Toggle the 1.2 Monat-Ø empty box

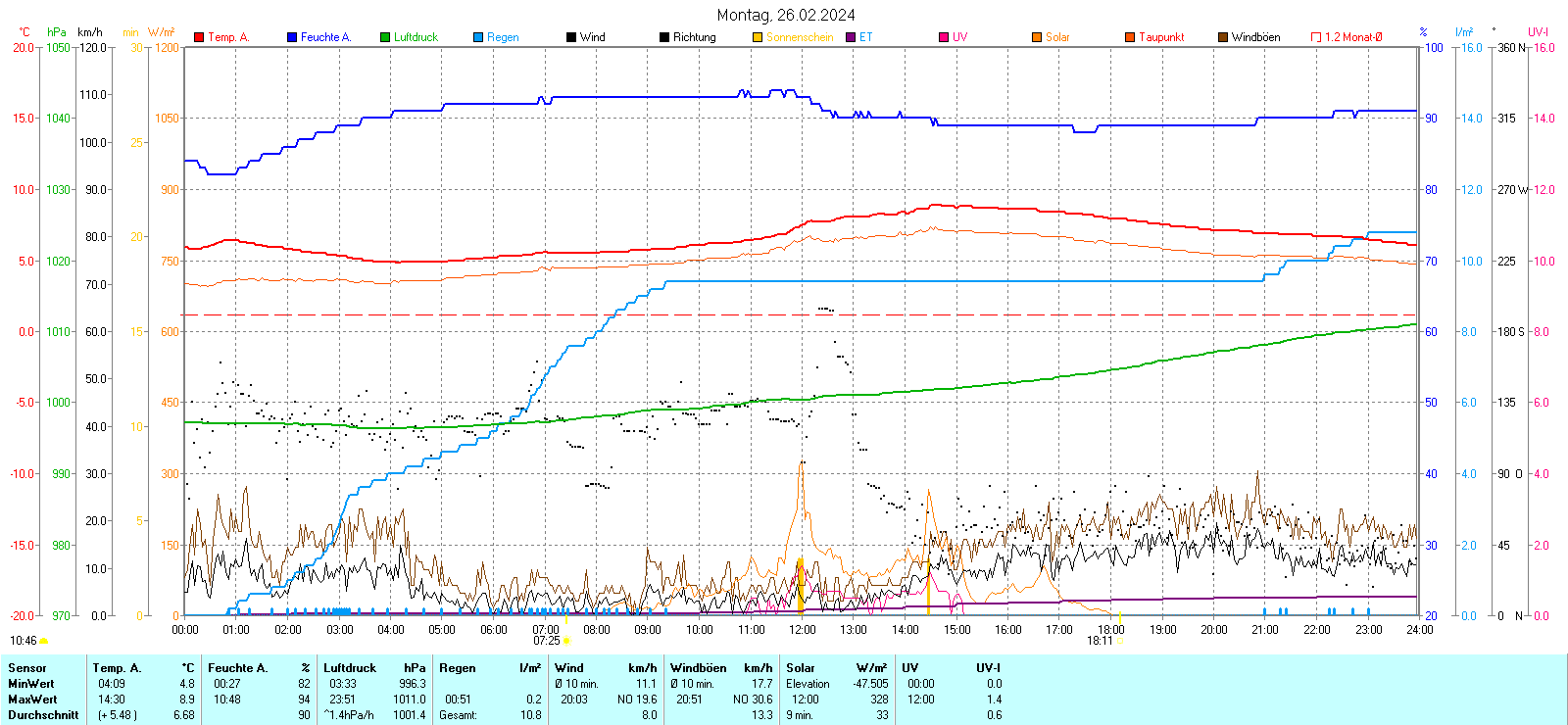click(x=1316, y=37)
